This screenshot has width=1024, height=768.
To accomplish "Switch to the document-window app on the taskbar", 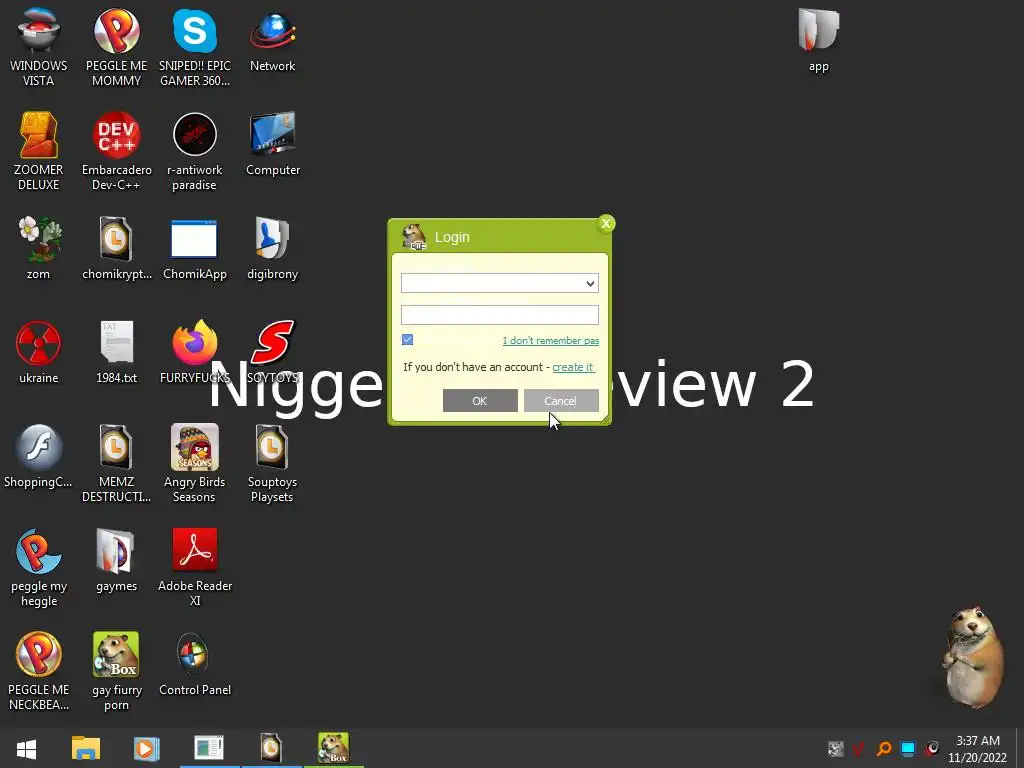I will 209,748.
